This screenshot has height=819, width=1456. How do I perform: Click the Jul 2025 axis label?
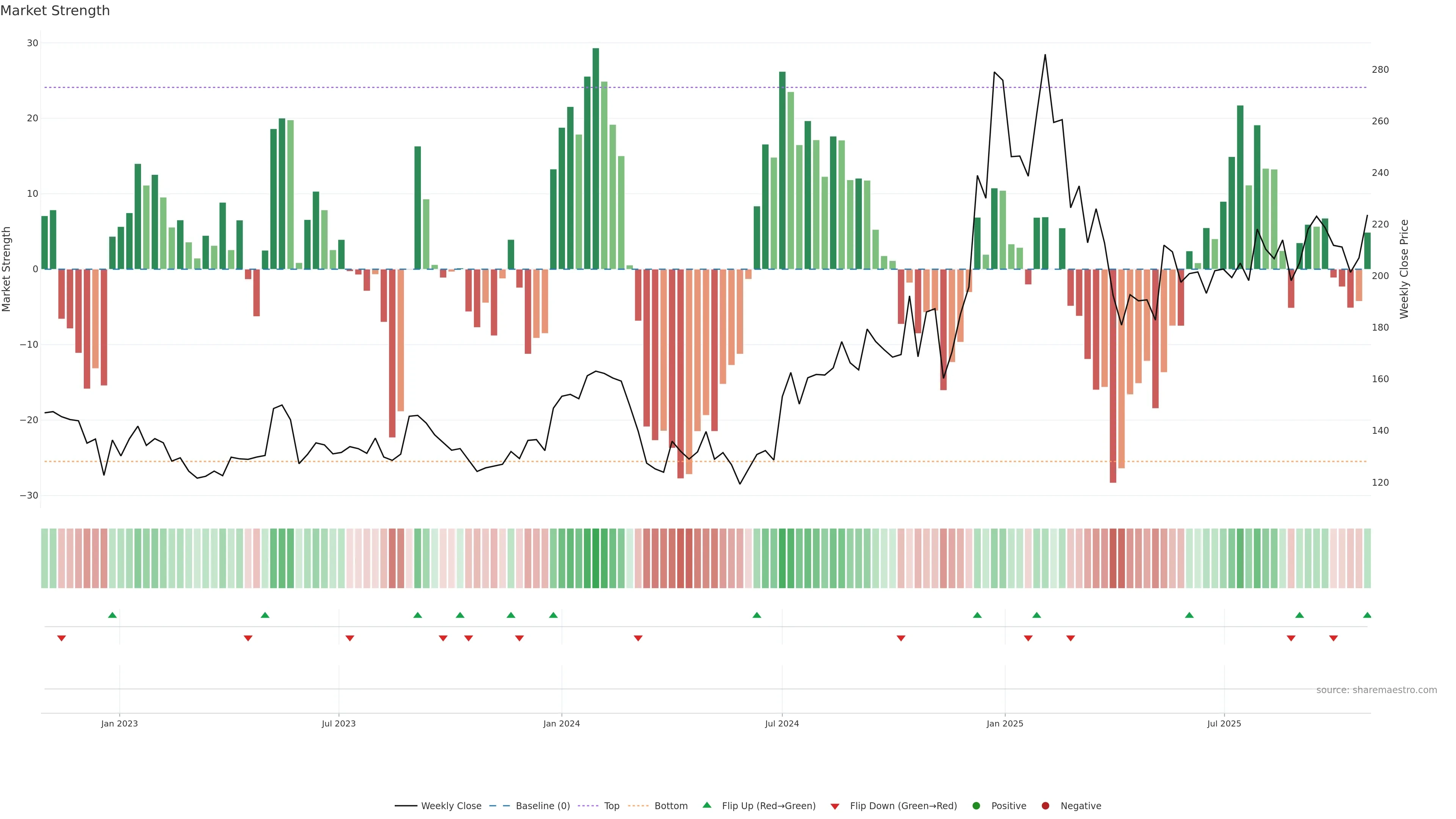click(x=1224, y=723)
